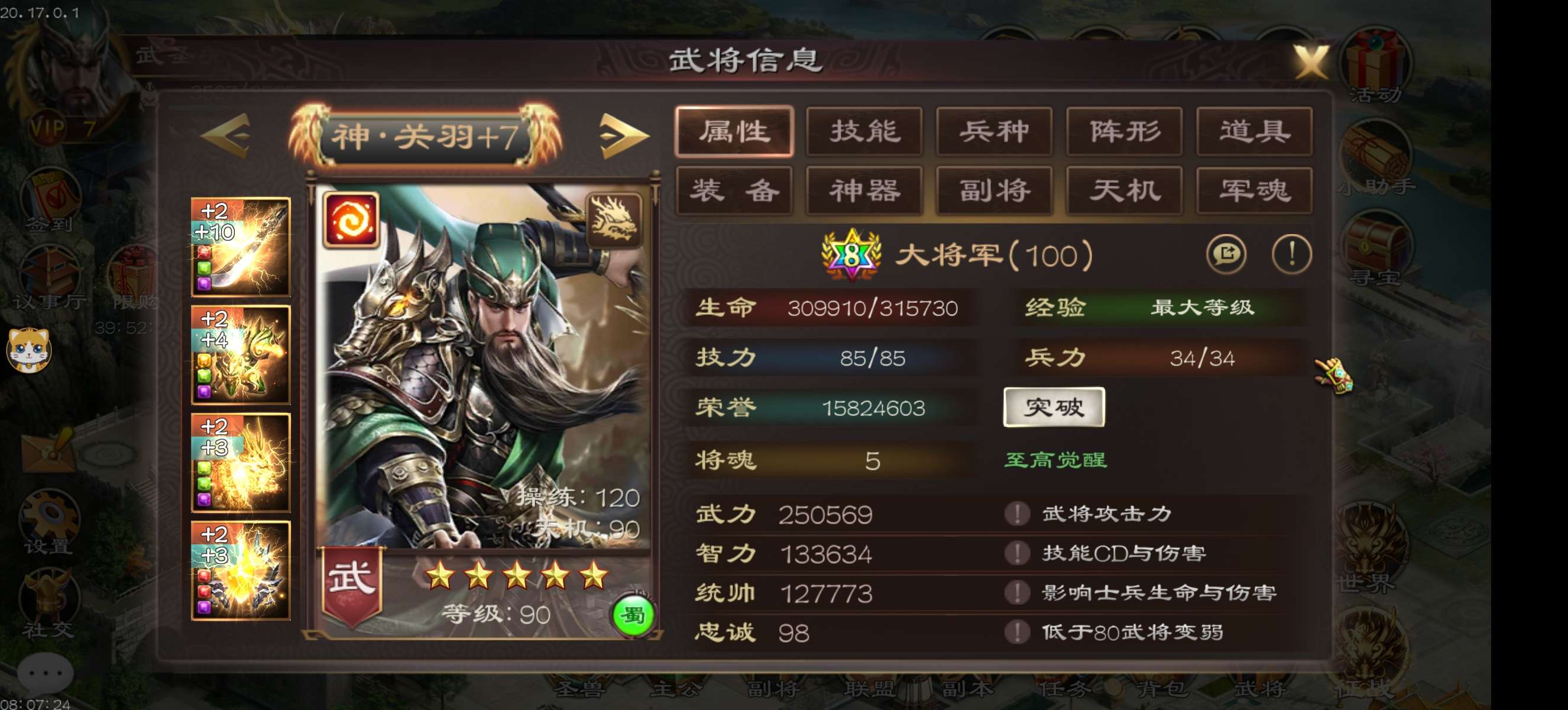Open the 忠诚 attribute info tooltip
The width and height of the screenshot is (1568, 710).
pyautogui.click(x=1016, y=631)
